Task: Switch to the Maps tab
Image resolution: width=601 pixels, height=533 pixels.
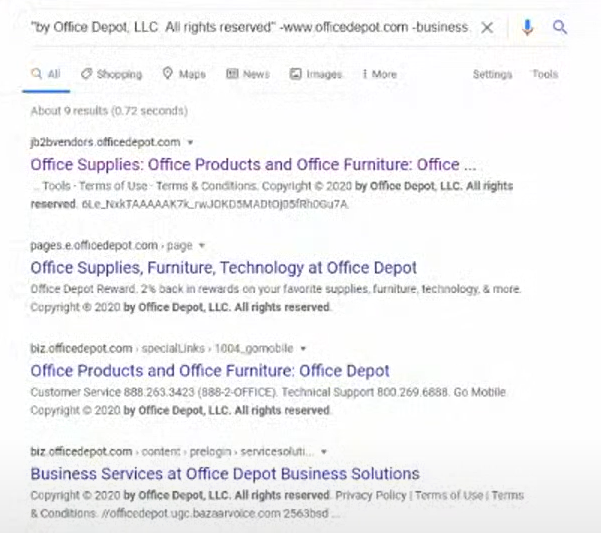Action: [184, 74]
